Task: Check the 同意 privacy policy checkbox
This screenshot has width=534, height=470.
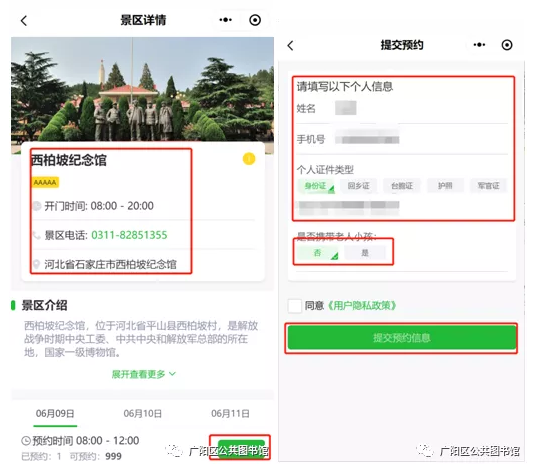Action: click(295, 306)
